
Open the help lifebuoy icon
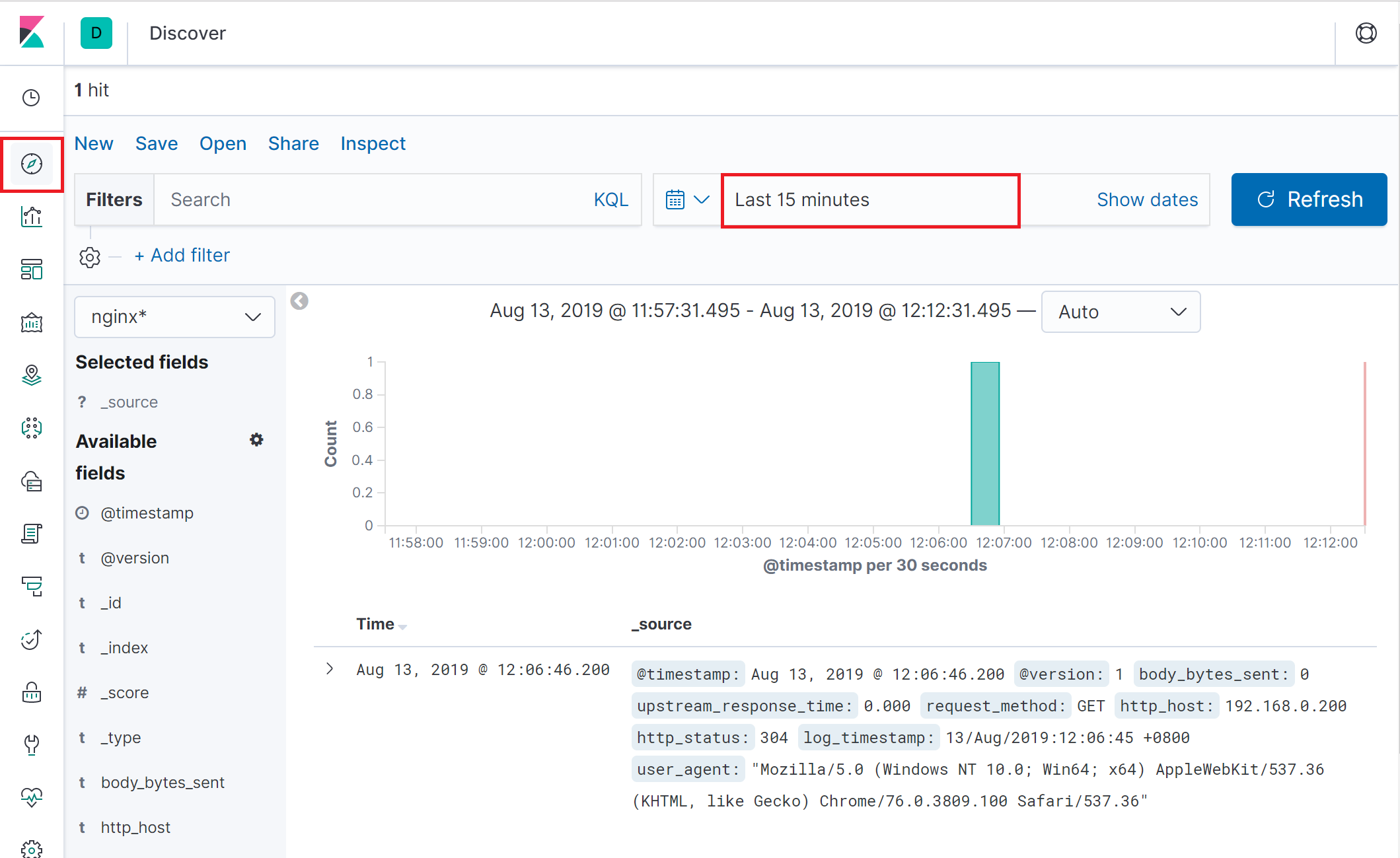click(1366, 33)
